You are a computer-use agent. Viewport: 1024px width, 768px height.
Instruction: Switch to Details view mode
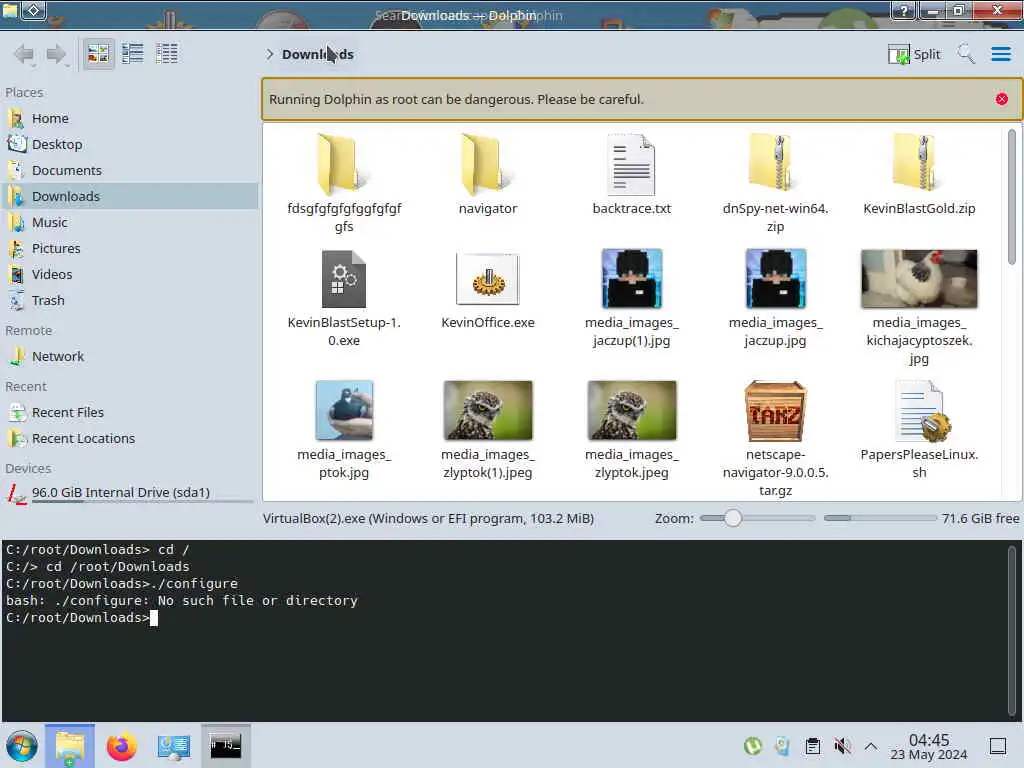[x=167, y=54]
